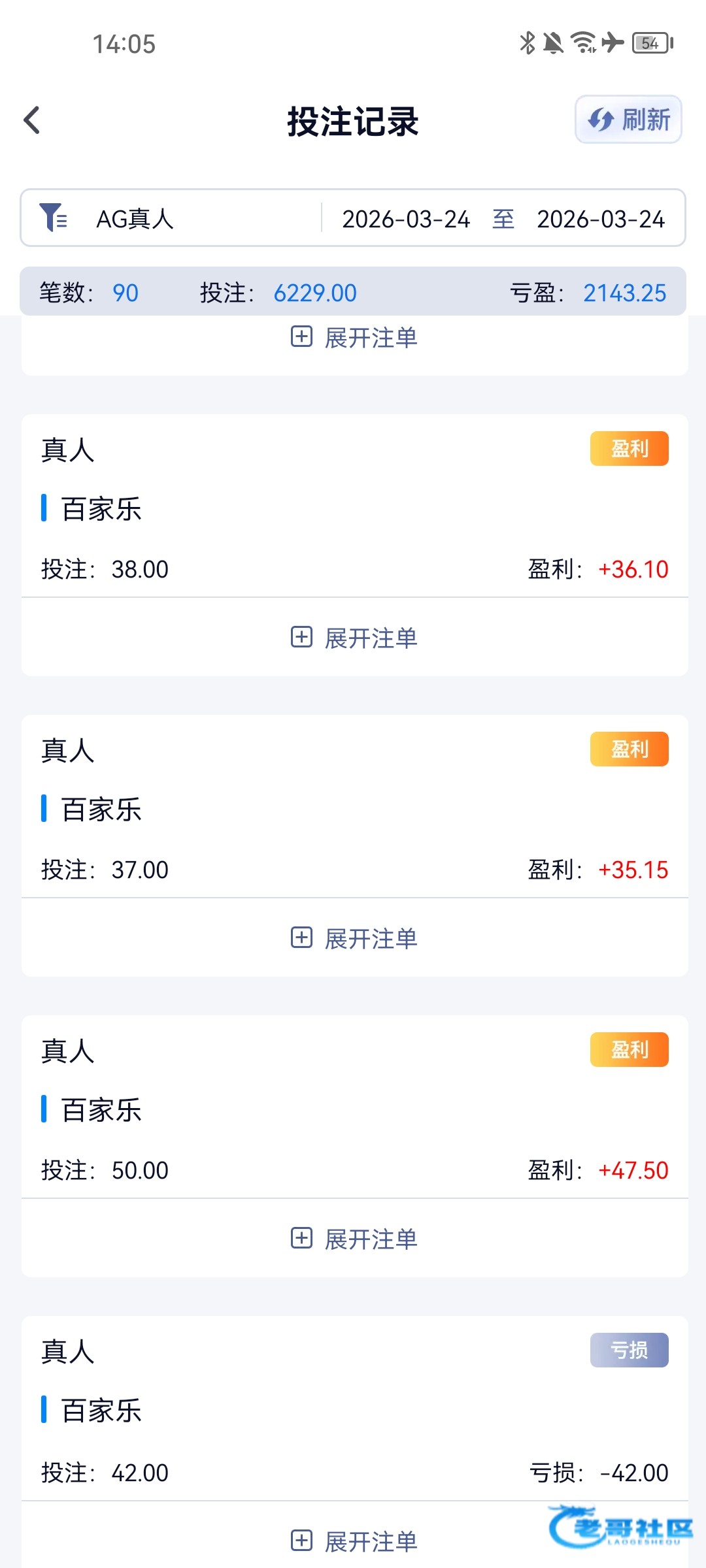Viewport: 706px width, 1568px height.
Task: Tap the 盈利 badge on +36.10 record
Action: coord(629,449)
